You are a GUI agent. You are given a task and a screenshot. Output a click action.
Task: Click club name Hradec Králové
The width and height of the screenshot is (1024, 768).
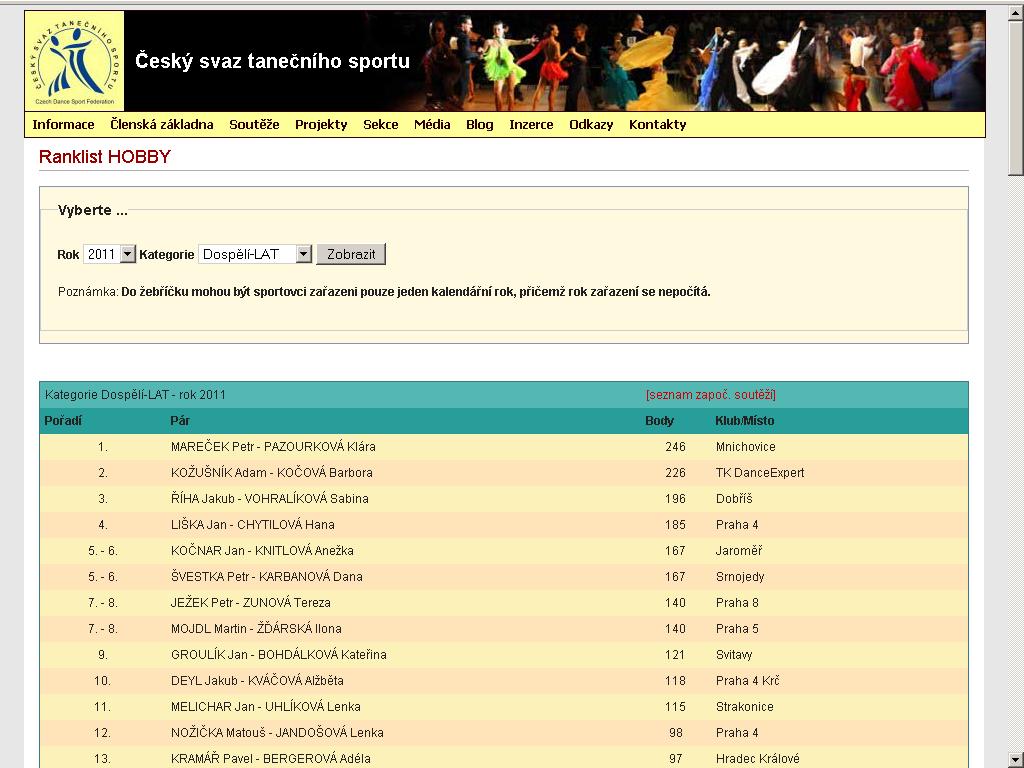coord(758,759)
